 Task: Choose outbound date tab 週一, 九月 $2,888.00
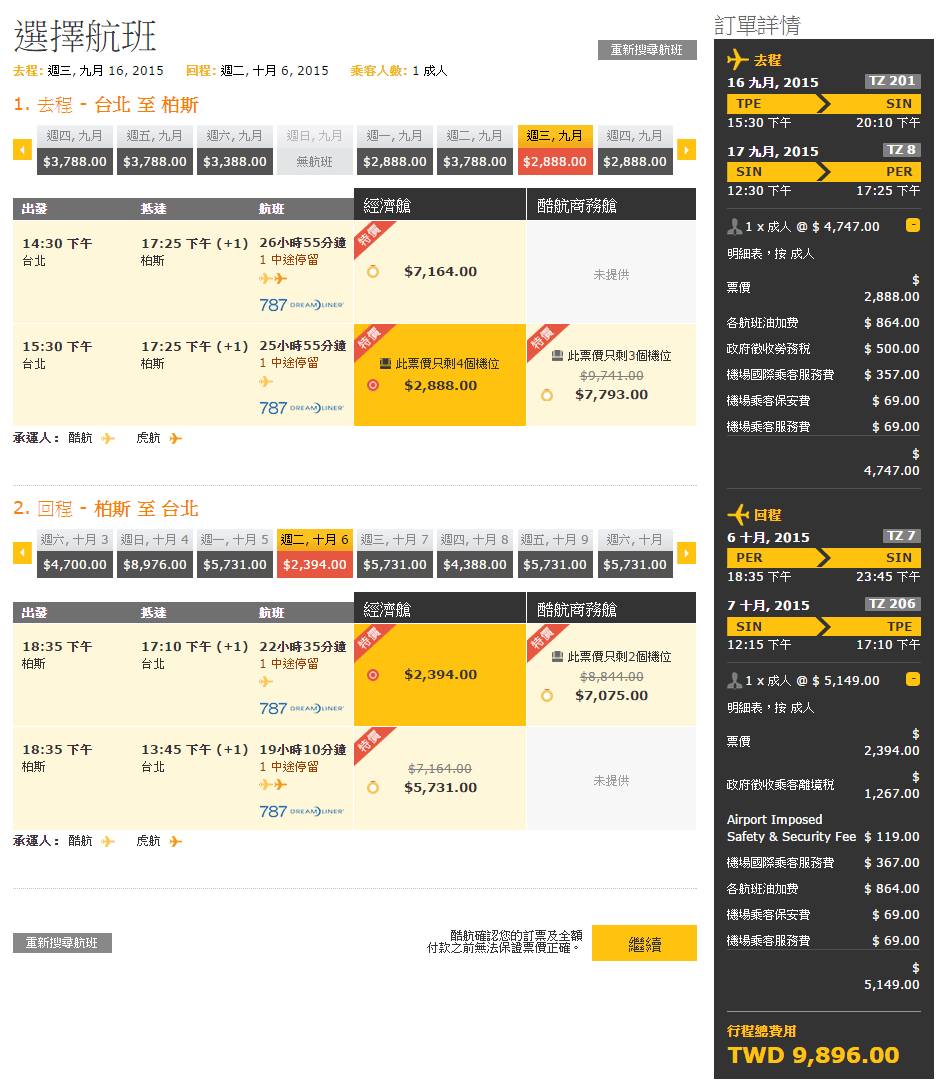point(395,149)
